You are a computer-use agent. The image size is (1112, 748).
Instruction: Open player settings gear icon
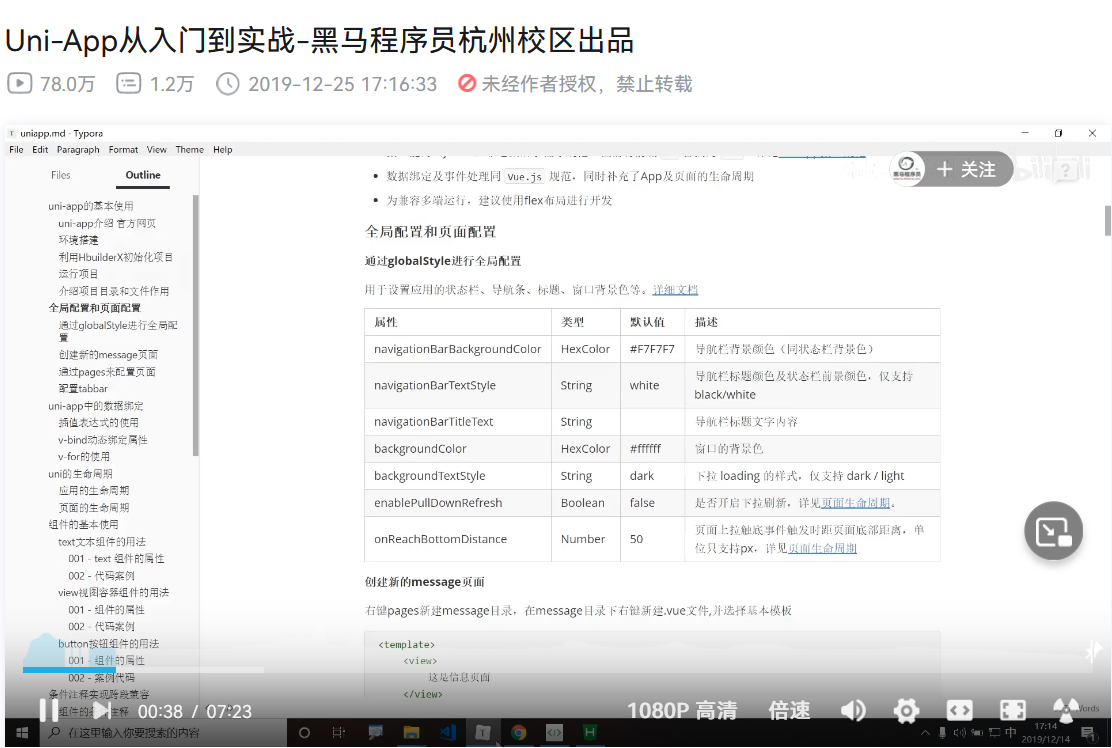[906, 710]
